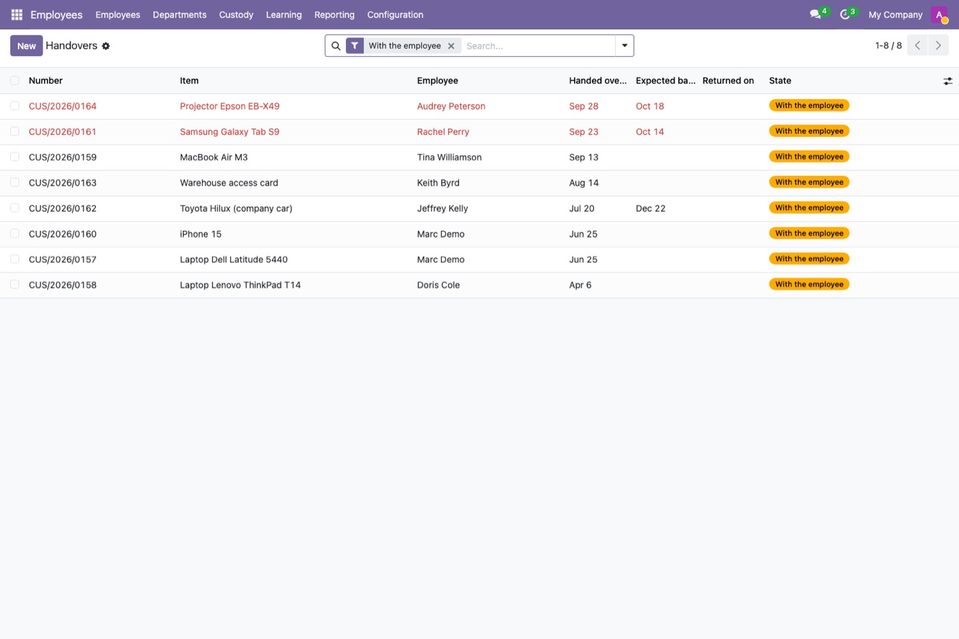Click the My Company switcher
The width and height of the screenshot is (959, 639).
(895, 15)
